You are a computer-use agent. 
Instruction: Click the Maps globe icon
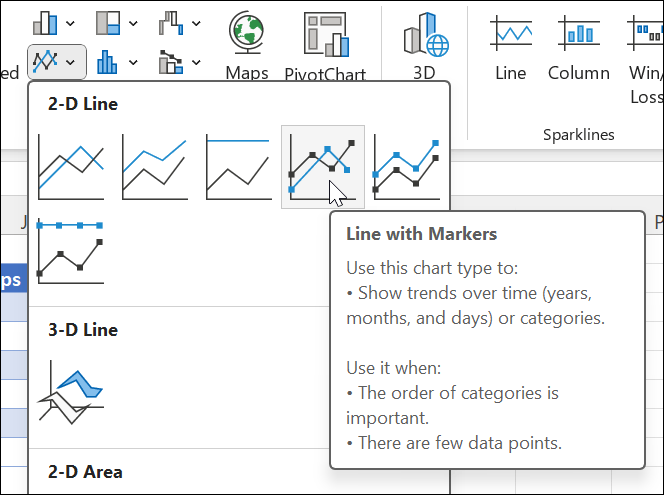tap(246, 35)
